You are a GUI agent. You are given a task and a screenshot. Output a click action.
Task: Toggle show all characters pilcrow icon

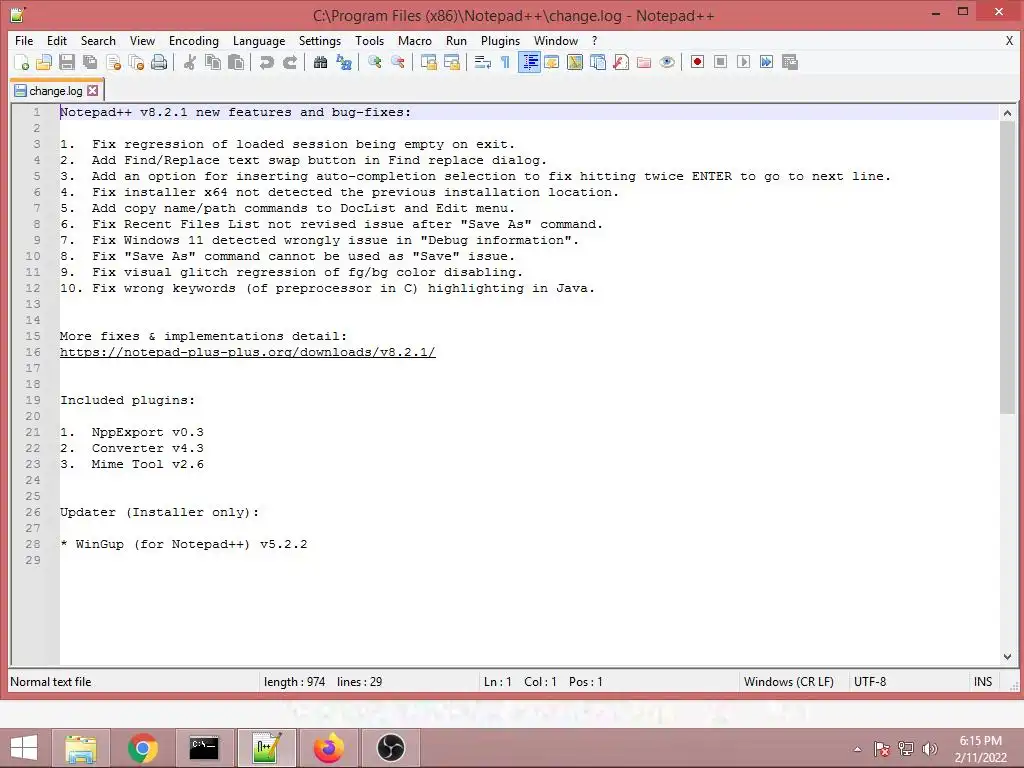pyautogui.click(x=505, y=63)
